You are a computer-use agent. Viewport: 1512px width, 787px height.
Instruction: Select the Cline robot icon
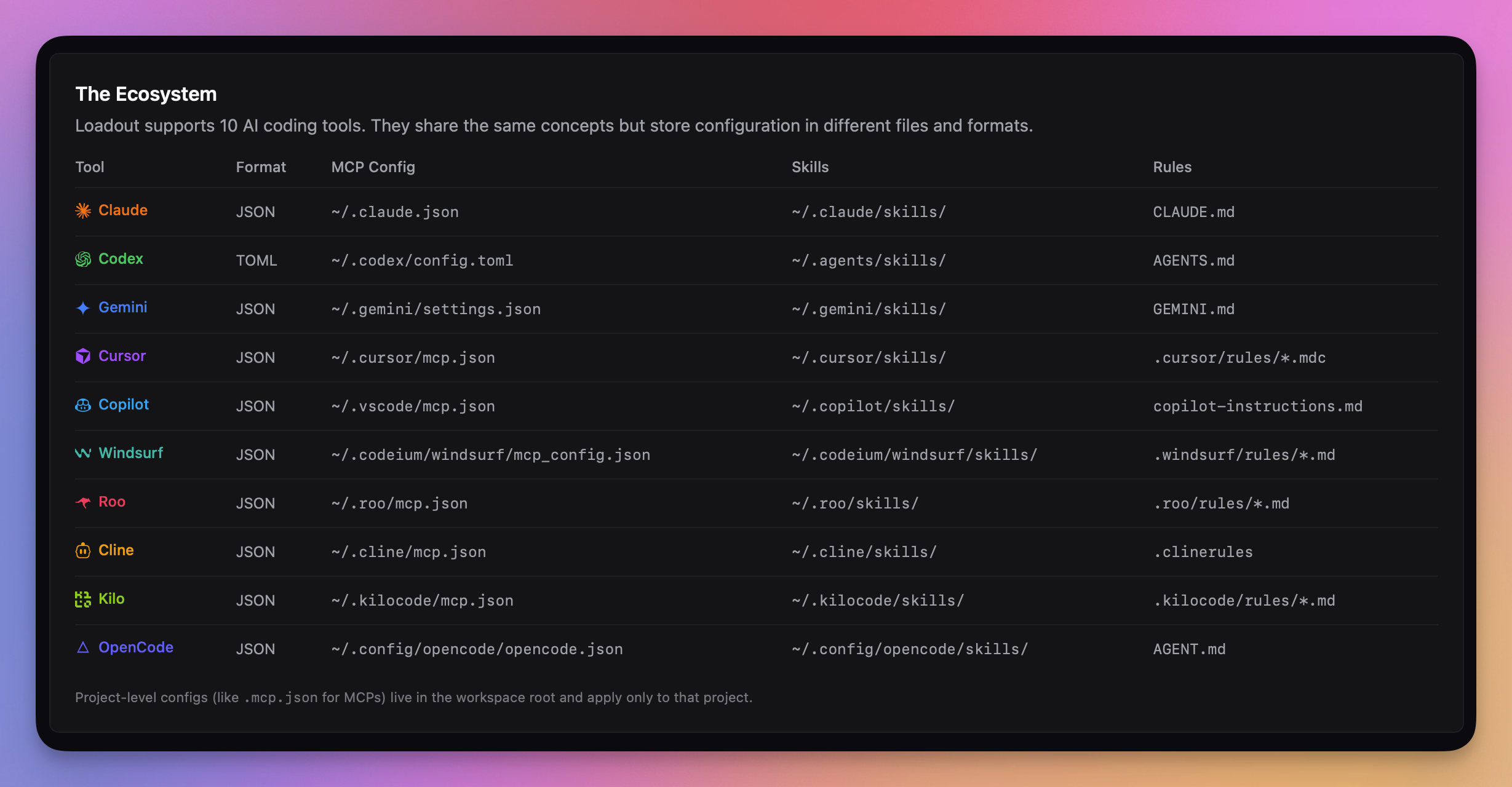84,550
